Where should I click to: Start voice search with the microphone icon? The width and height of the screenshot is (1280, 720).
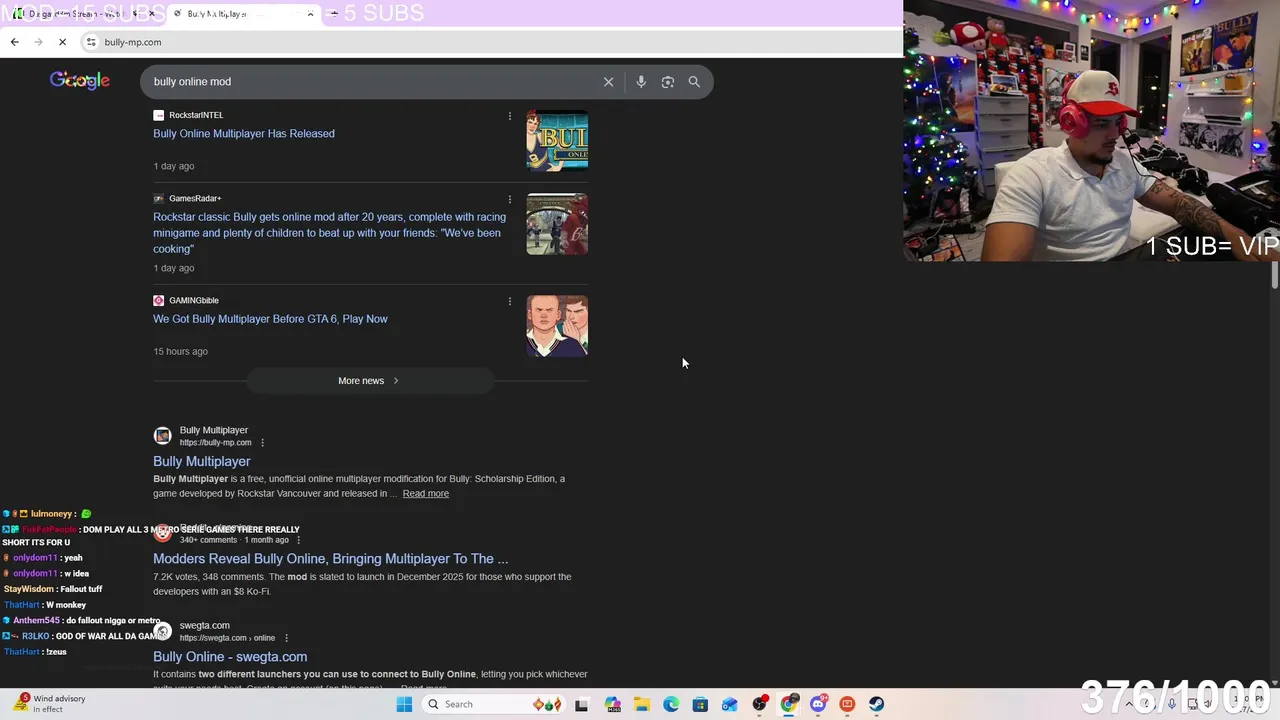tap(641, 82)
